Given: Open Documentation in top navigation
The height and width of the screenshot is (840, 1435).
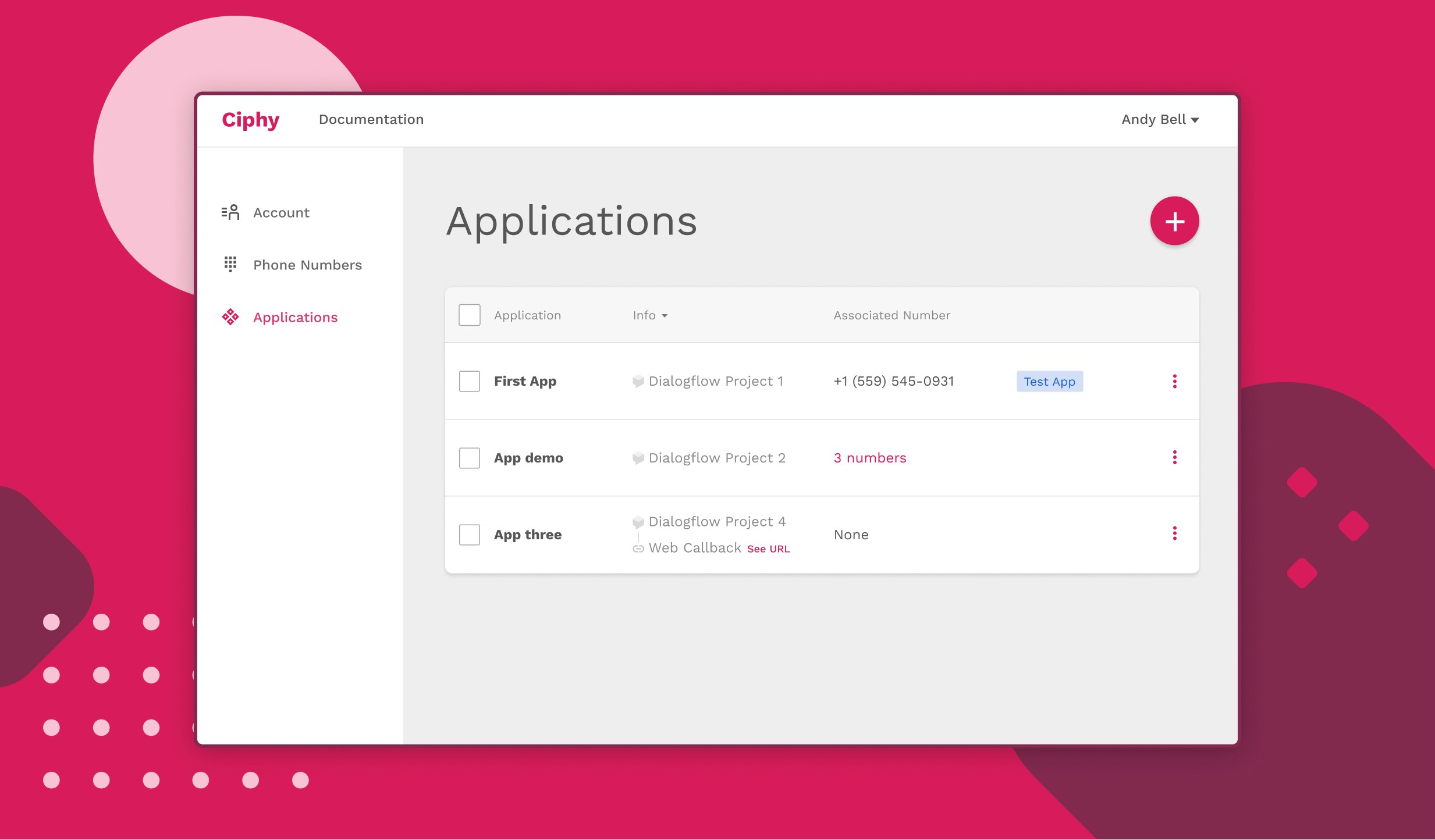Looking at the screenshot, I should point(371,120).
